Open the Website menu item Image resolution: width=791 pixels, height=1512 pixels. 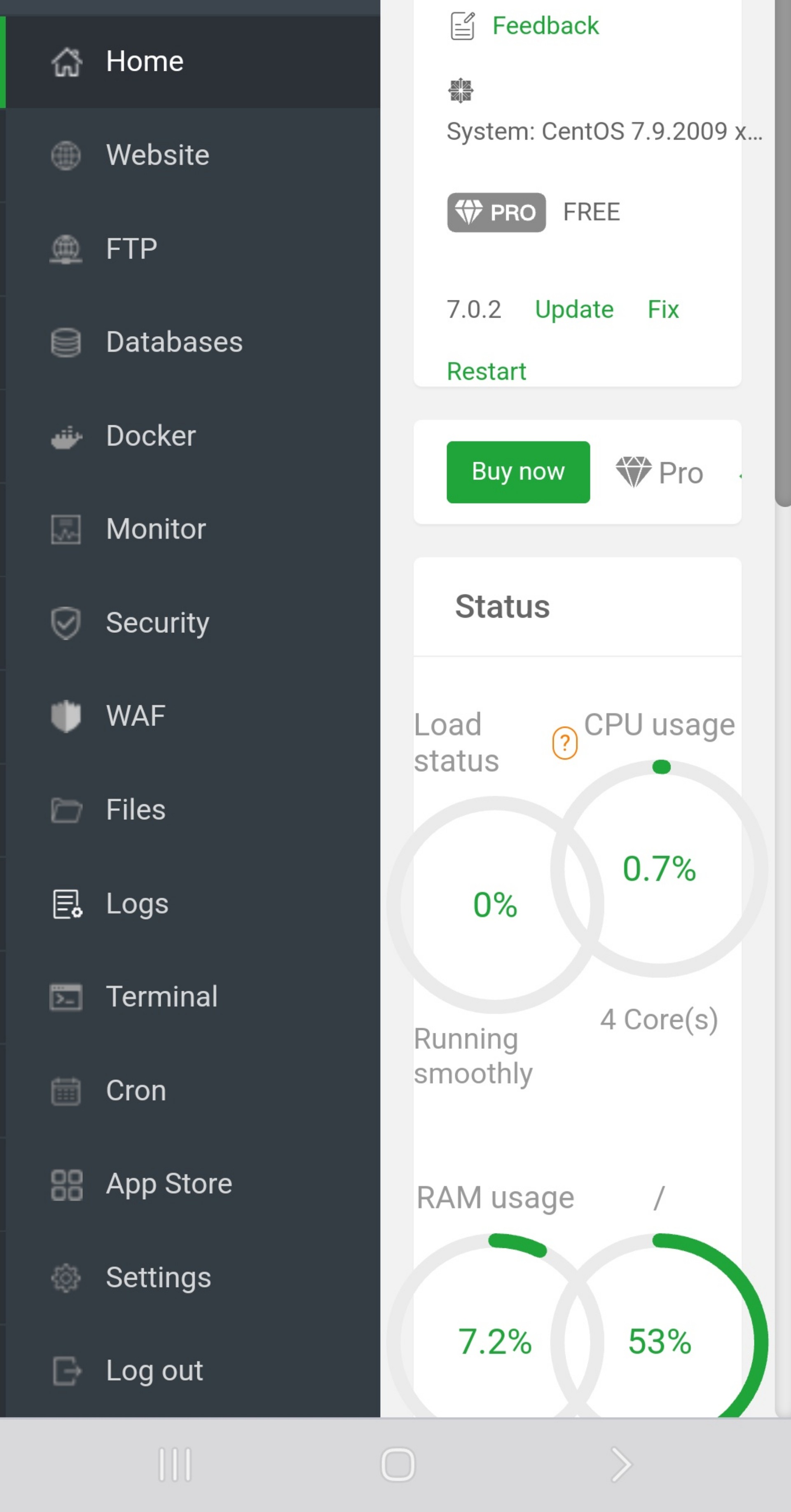[157, 156]
